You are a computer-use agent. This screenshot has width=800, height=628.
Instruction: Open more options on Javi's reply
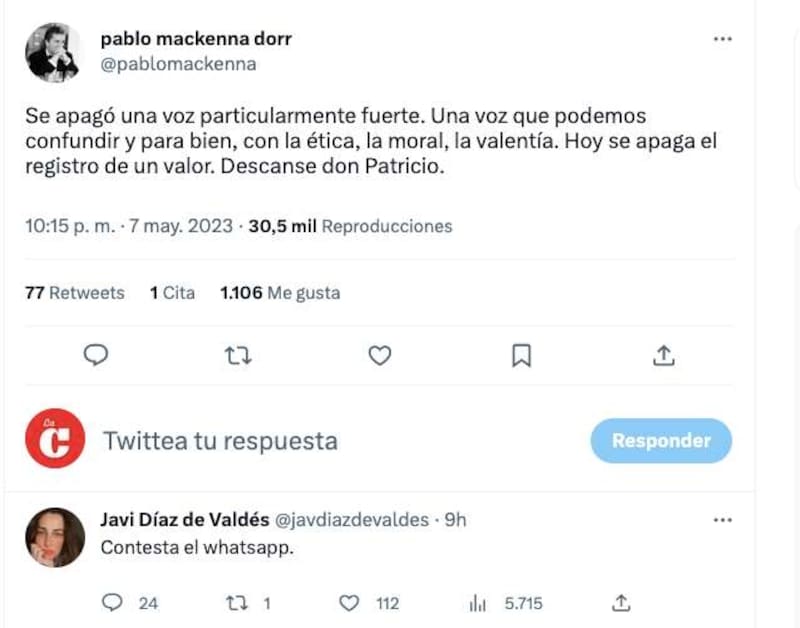(x=722, y=520)
